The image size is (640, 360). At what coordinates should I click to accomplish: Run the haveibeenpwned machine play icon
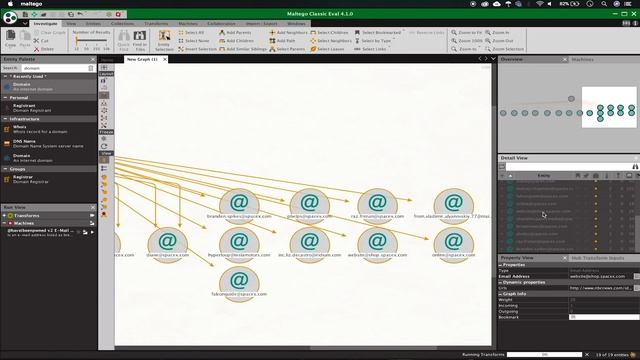(92, 232)
